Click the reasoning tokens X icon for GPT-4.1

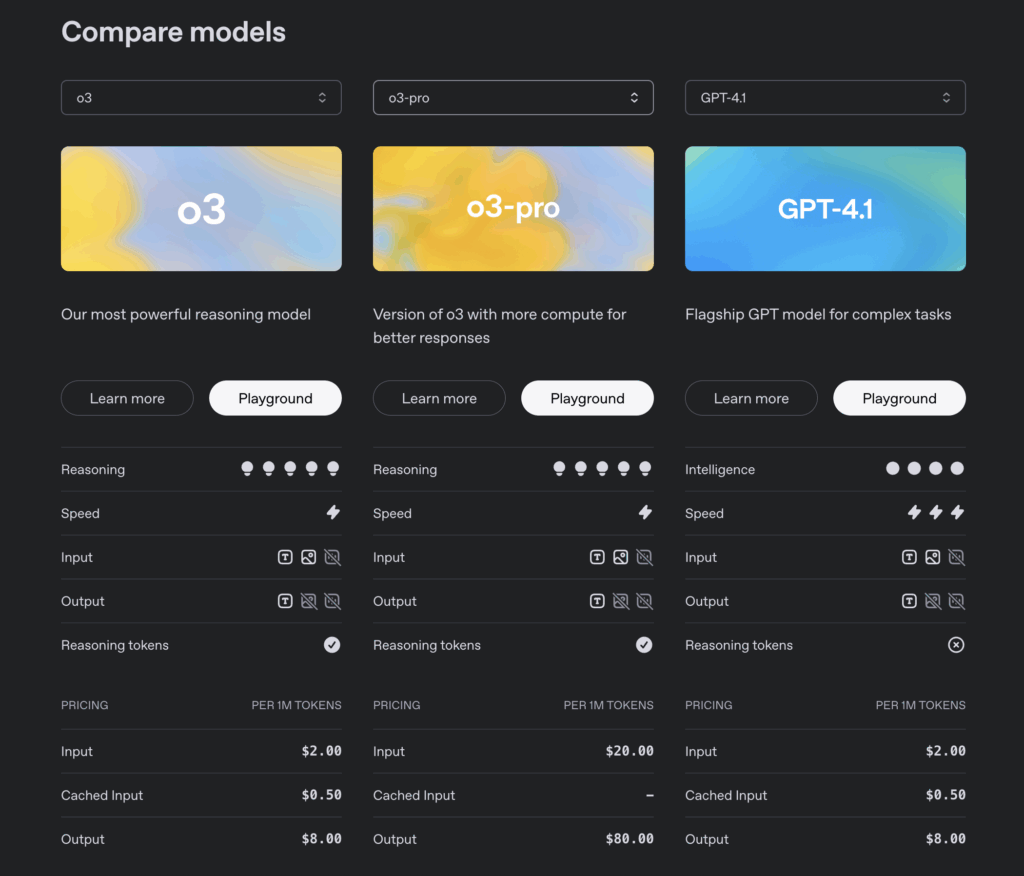[956, 645]
